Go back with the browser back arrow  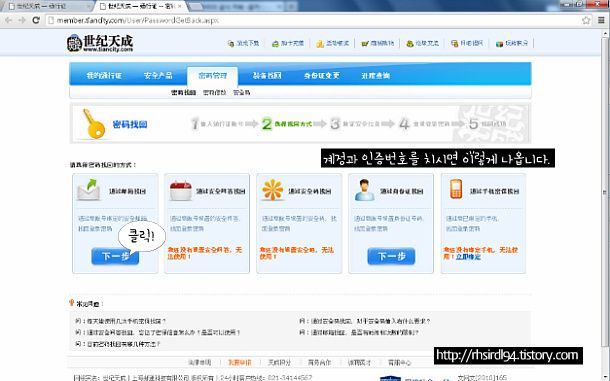click(x=9, y=20)
